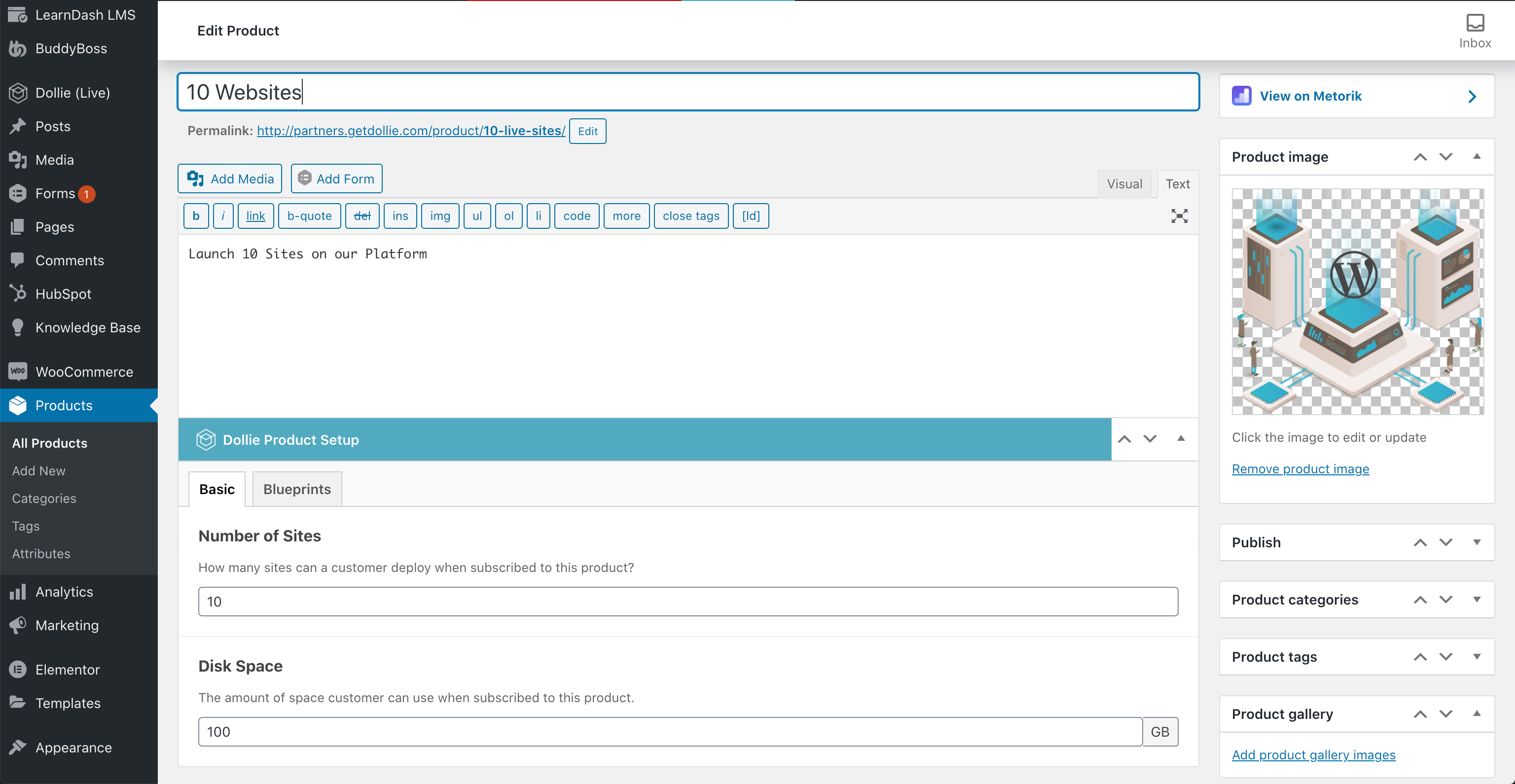The width and height of the screenshot is (1515, 784).
Task: Edit the product permalink
Action: point(587,131)
